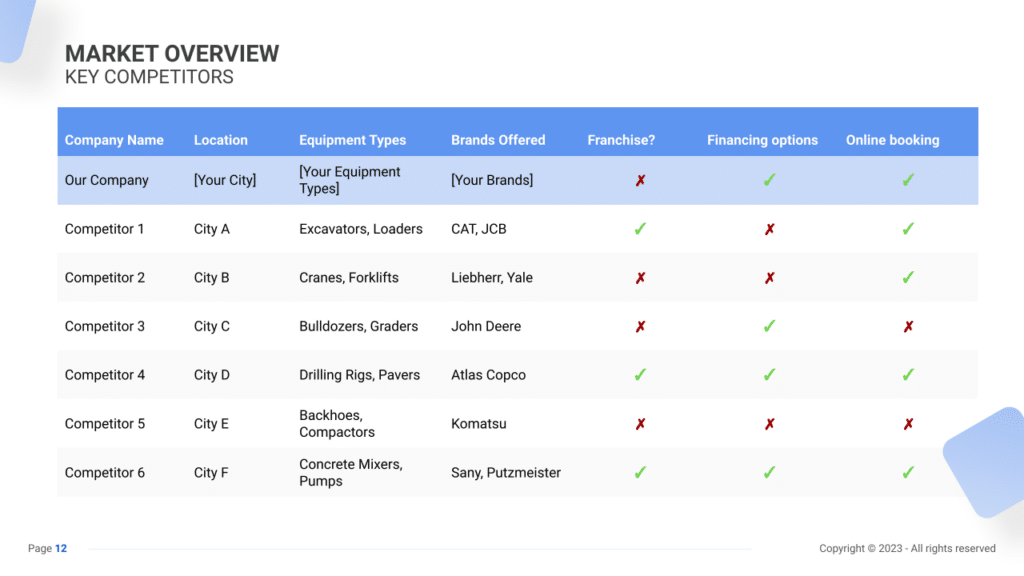The height and width of the screenshot is (576, 1024).
Task: Select Competitor 3 Financing options checkmark
Action: (x=769, y=326)
